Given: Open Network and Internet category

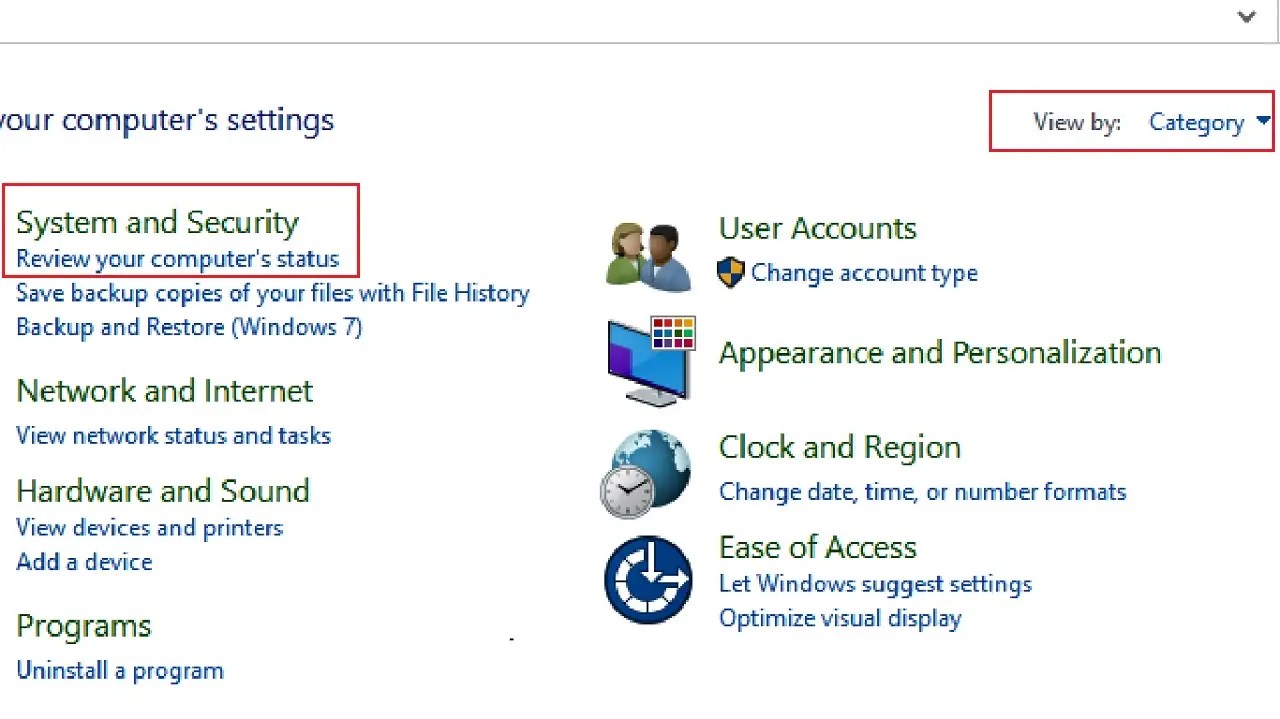Looking at the screenshot, I should click(x=164, y=391).
